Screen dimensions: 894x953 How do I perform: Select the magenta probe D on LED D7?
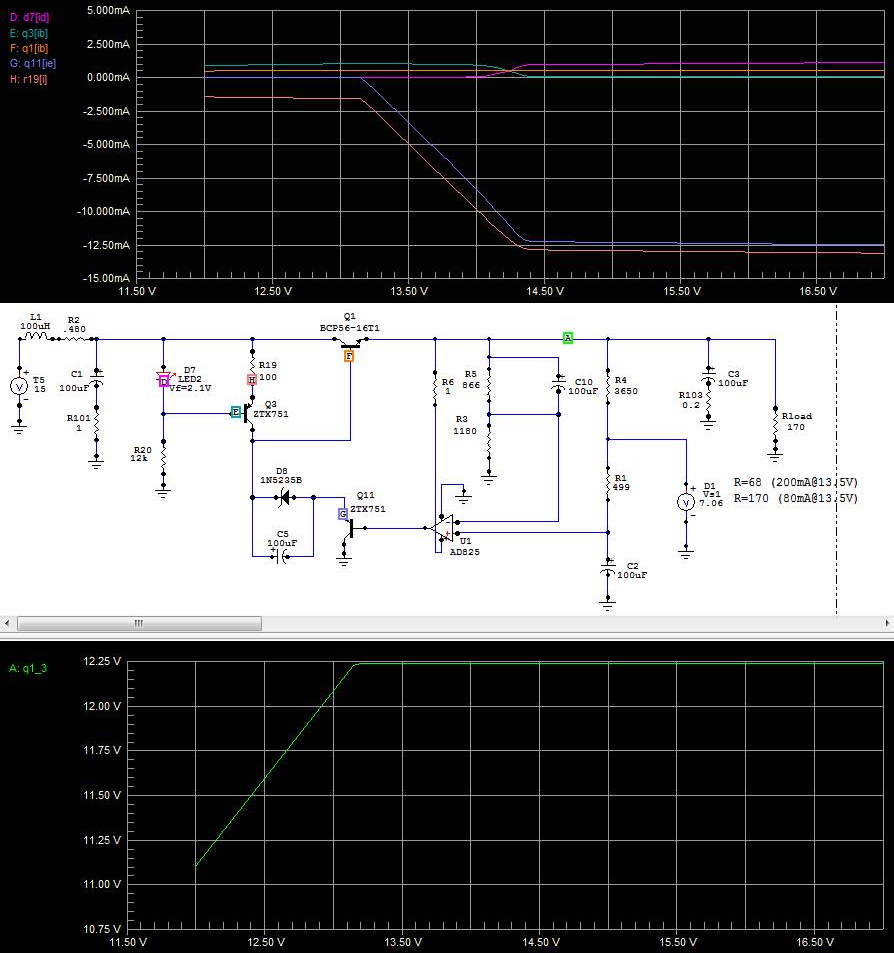tap(163, 380)
